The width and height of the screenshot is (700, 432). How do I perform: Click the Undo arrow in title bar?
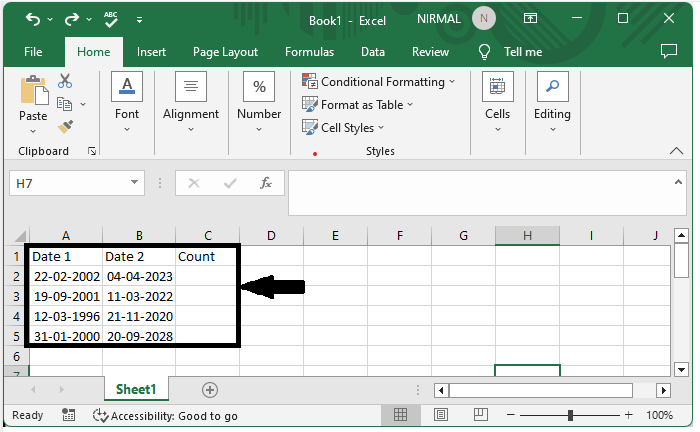tap(34, 19)
